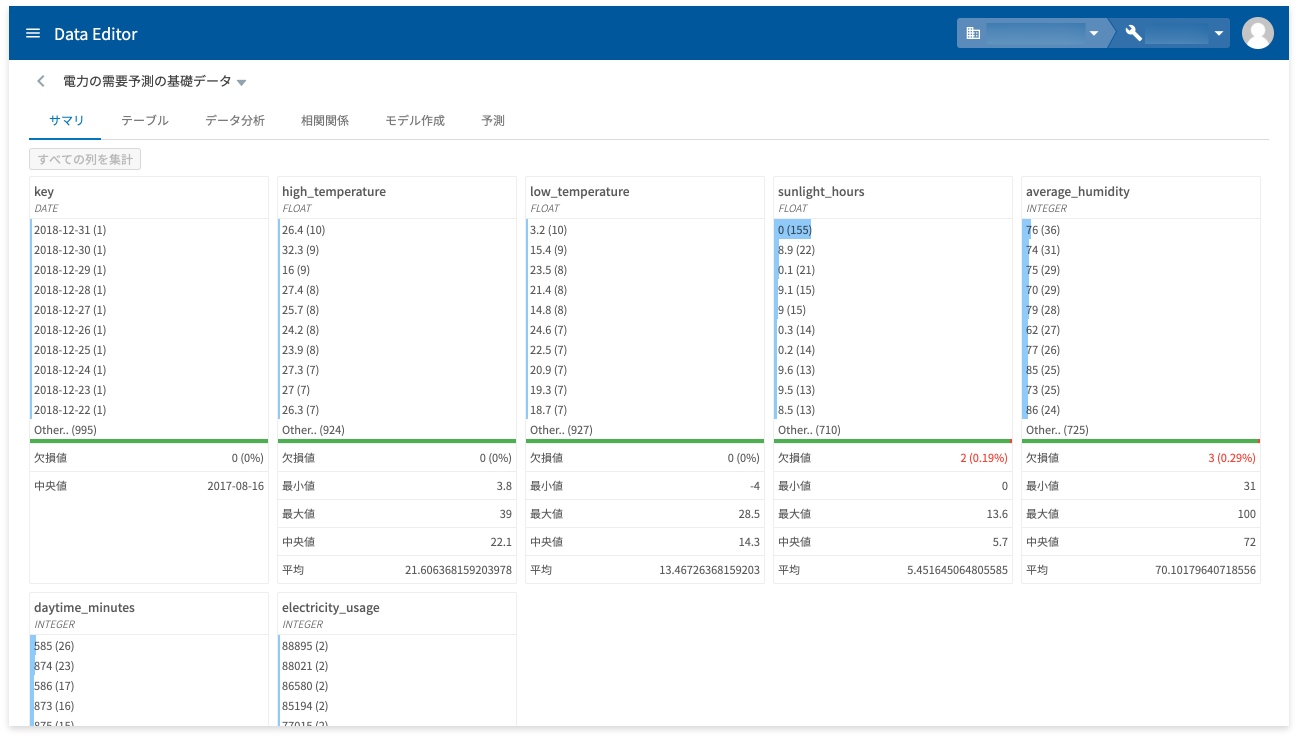Click the 585 (26) daytime_minutes value
Viewport: 1298px width, 738px height.
[54, 646]
